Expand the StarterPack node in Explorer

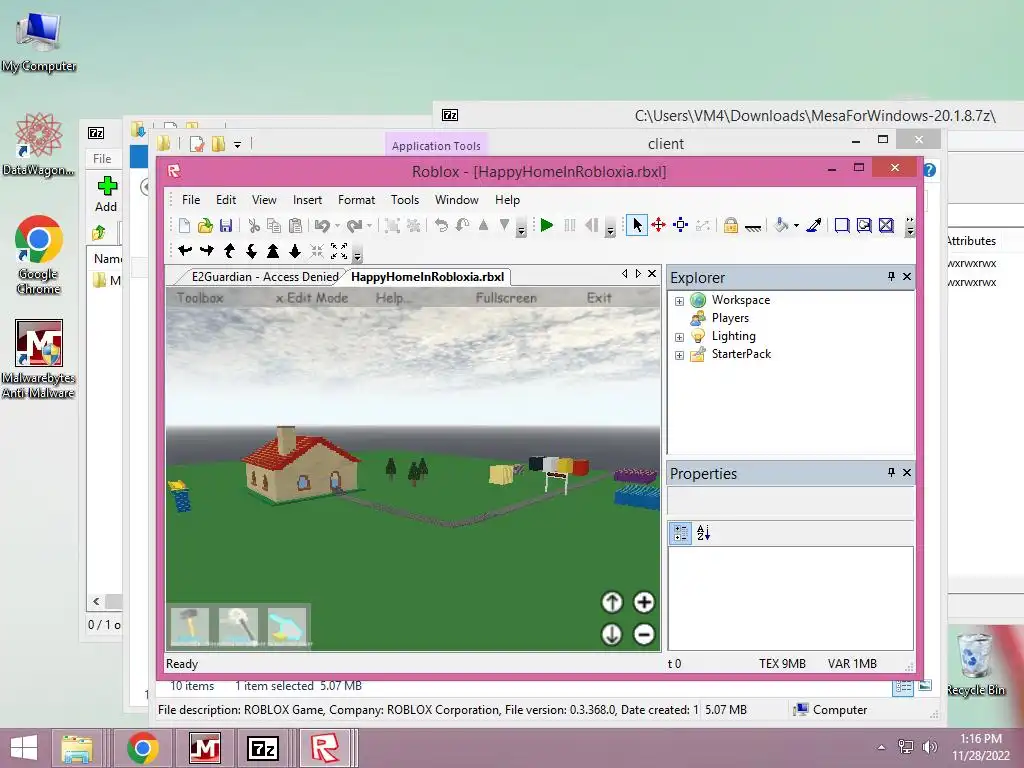[679, 355]
